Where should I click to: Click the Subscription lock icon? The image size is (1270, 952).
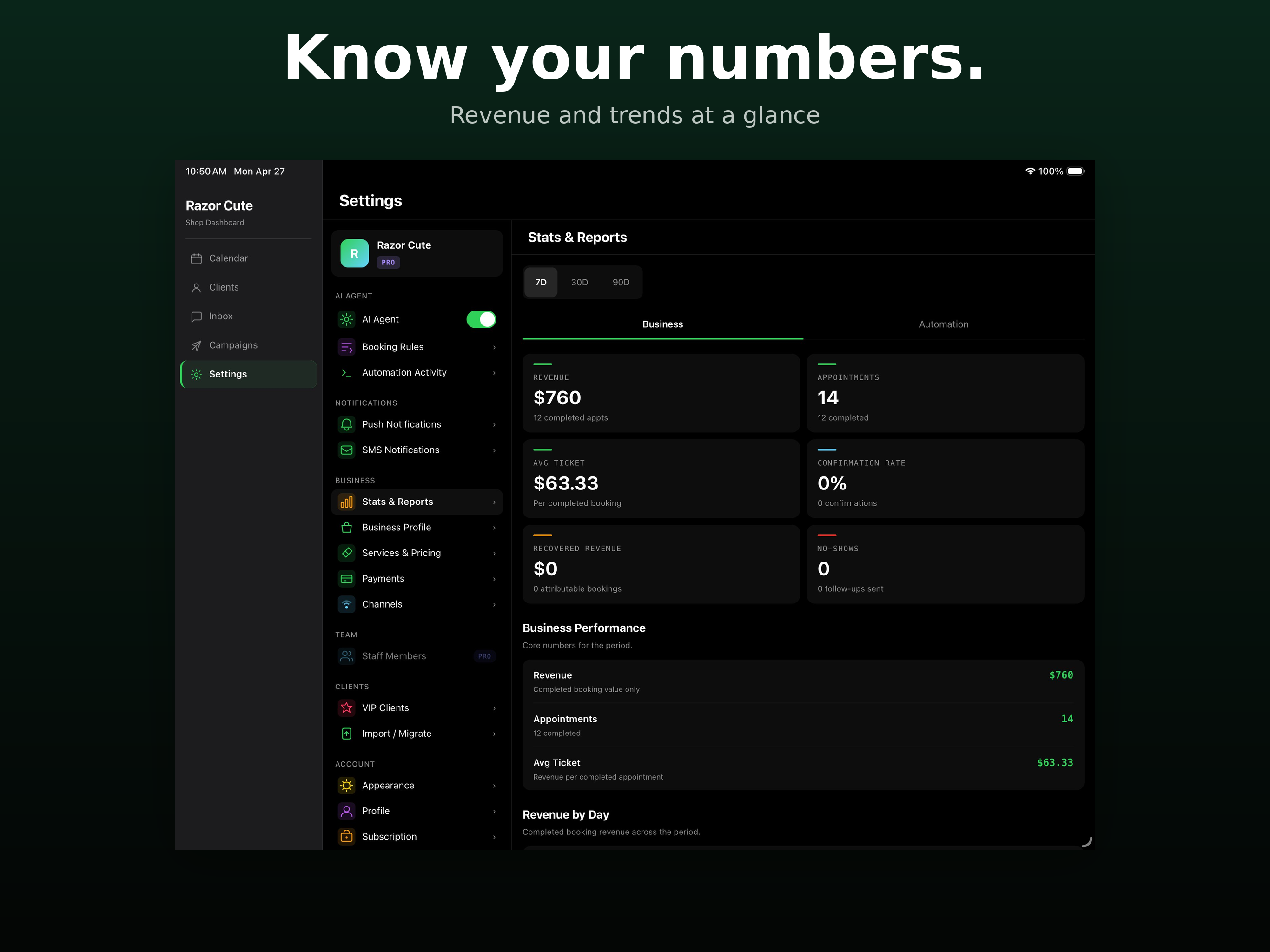click(347, 837)
